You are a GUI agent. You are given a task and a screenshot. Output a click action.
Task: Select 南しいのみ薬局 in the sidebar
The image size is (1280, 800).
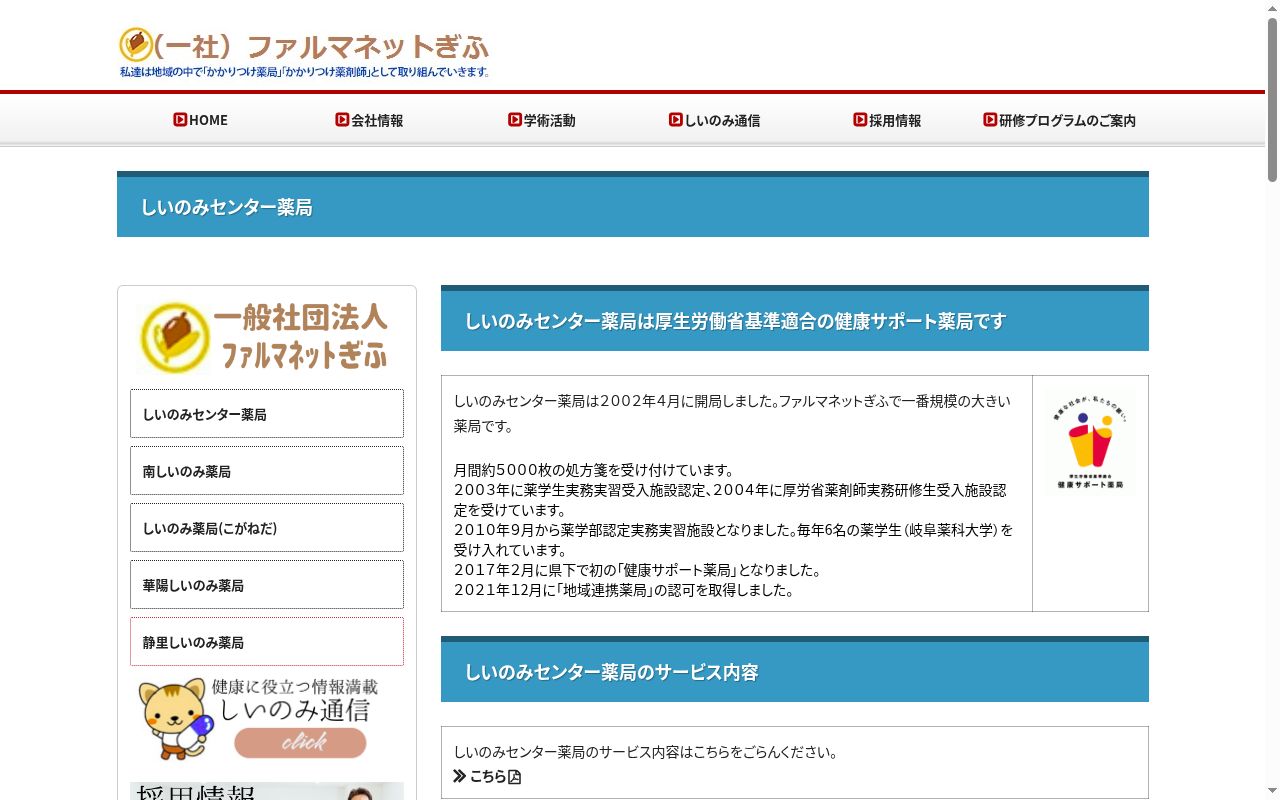pyautogui.click(x=267, y=471)
